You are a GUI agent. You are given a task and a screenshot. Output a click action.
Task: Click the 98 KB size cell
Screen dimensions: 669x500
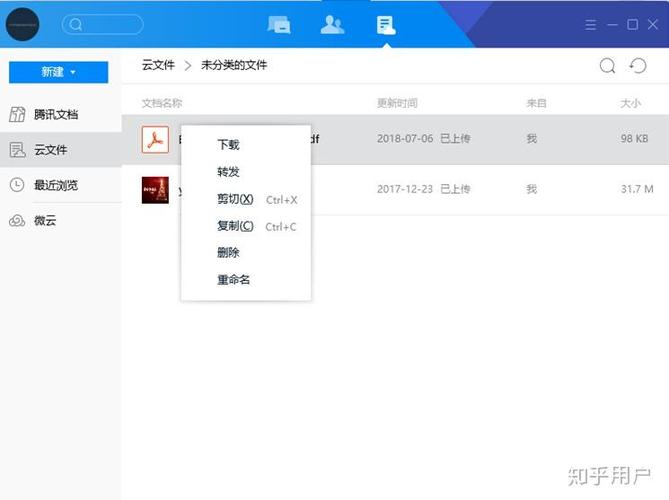634,139
